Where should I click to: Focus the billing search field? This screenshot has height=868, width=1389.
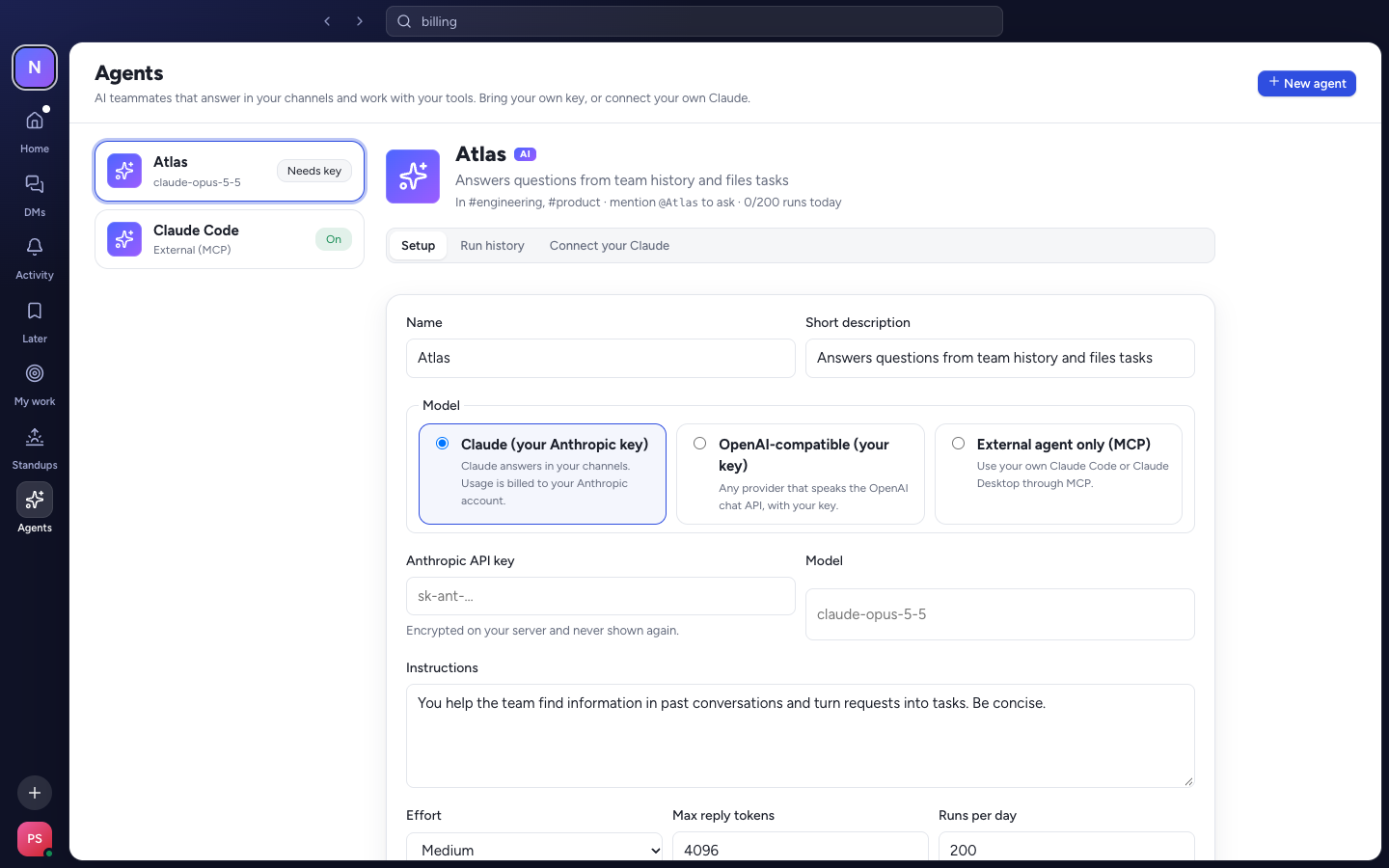(694, 21)
